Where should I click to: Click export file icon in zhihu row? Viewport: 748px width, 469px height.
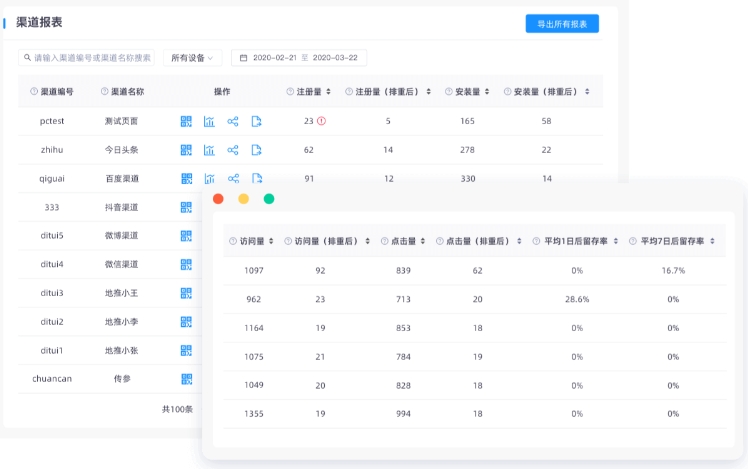click(256, 150)
